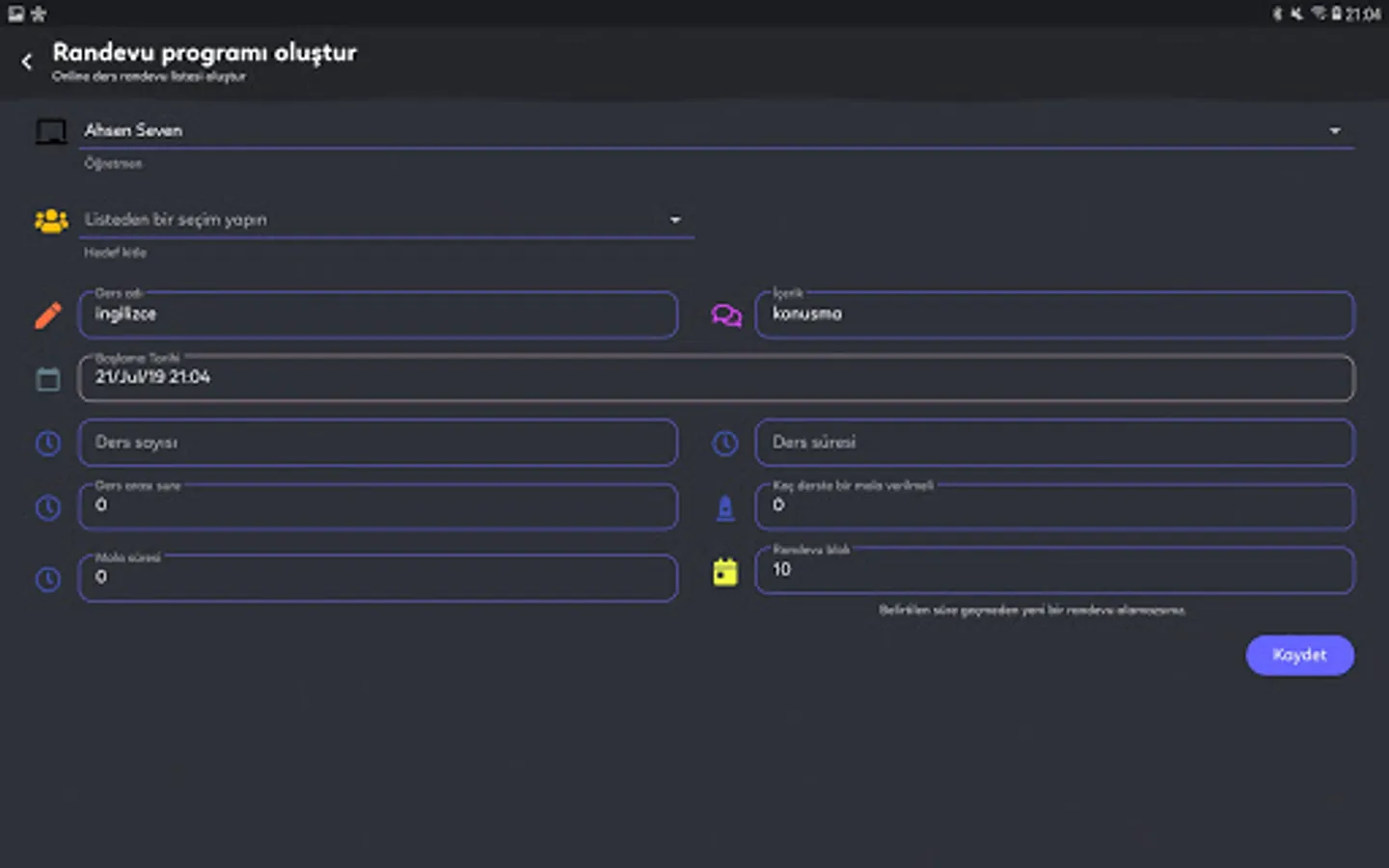Viewport: 1389px width, 868px height.
Task: Open the Ahsen Seven teacher dropdown
Action: click(719, 131)
